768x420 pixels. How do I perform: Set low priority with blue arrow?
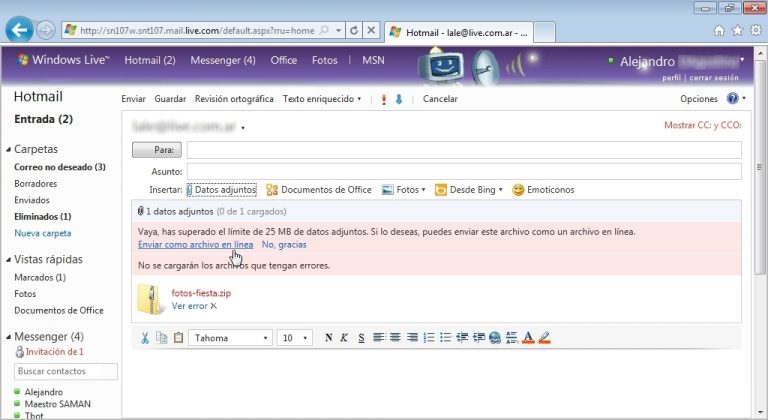pos(399,99)
